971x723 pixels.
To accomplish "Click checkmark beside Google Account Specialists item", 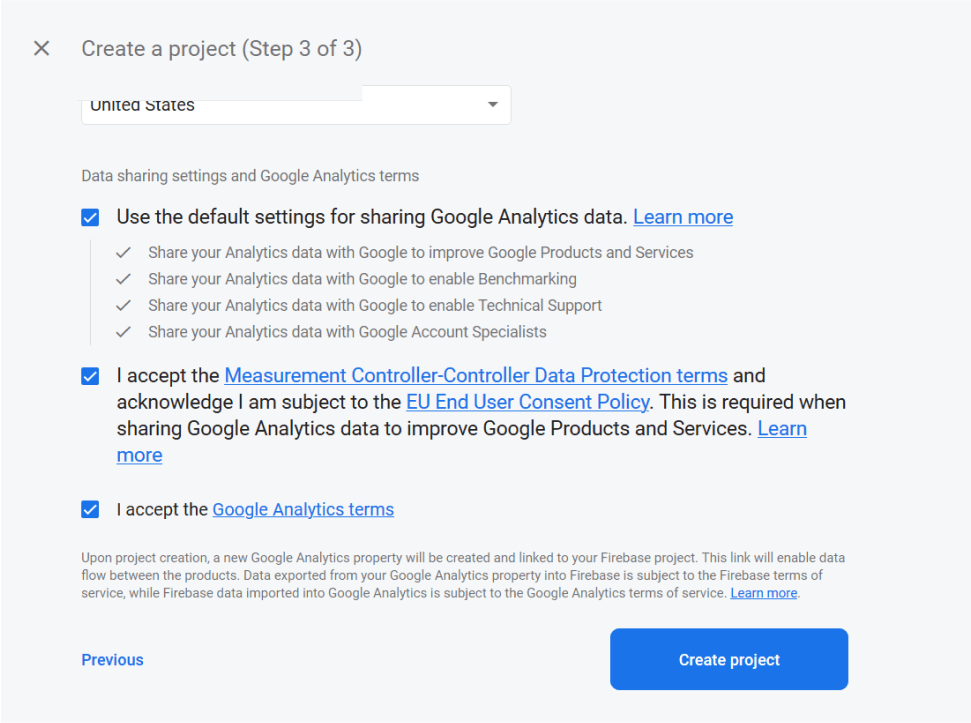I will [123, 331].
